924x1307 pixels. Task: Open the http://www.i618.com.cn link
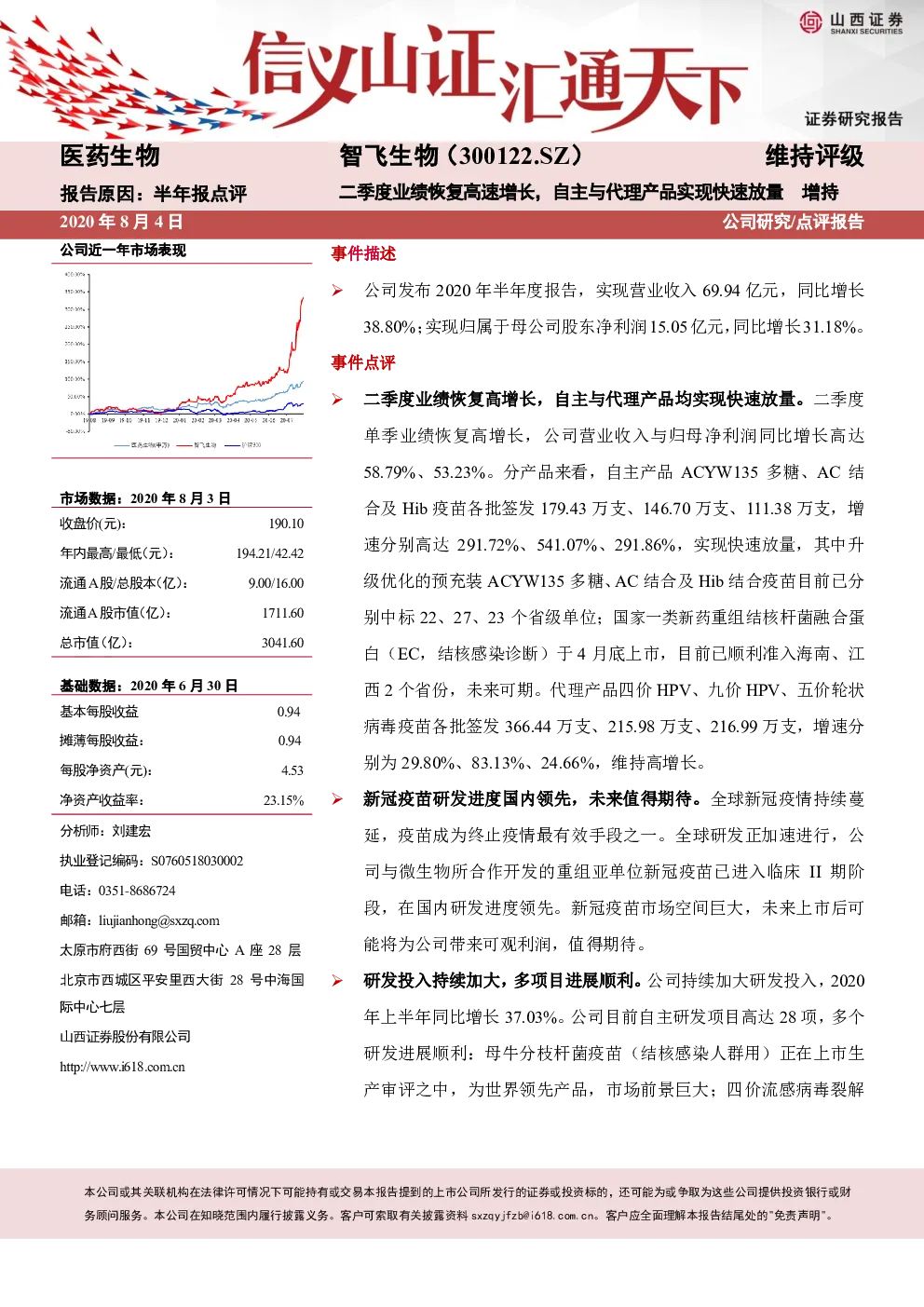[x=122, y=1067]
